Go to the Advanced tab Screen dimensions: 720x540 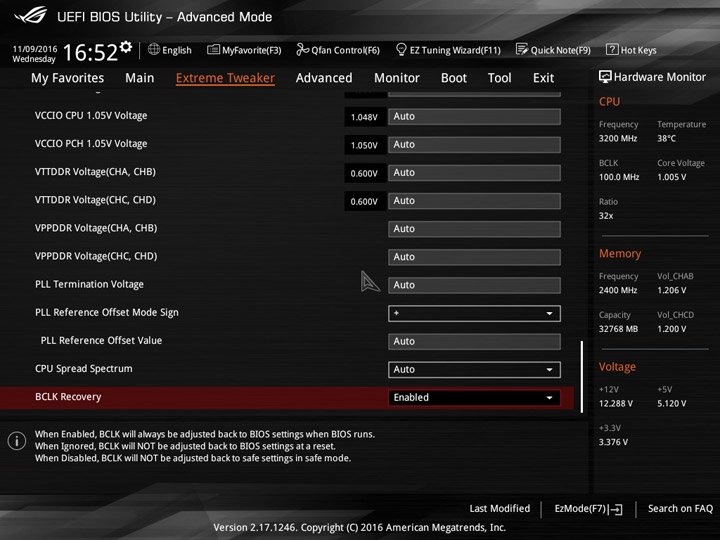[324, 78]
